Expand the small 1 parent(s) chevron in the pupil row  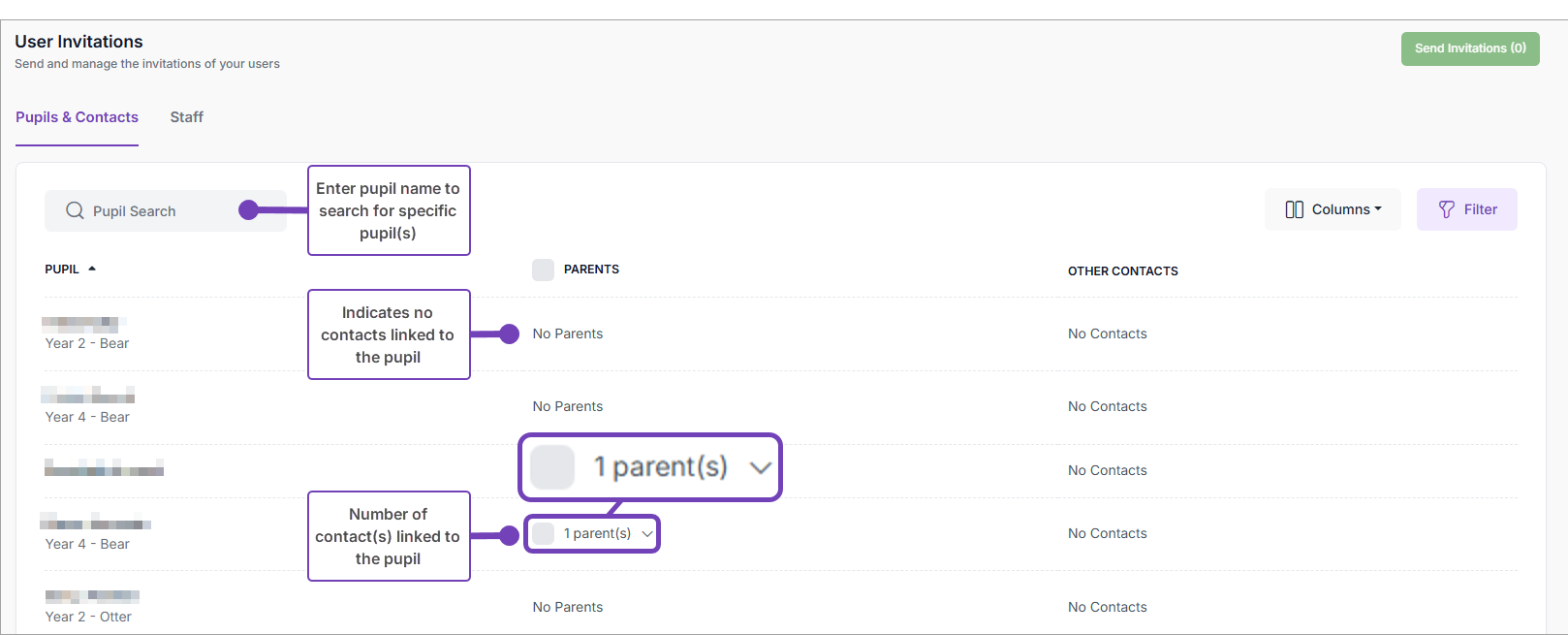[647, 533]
